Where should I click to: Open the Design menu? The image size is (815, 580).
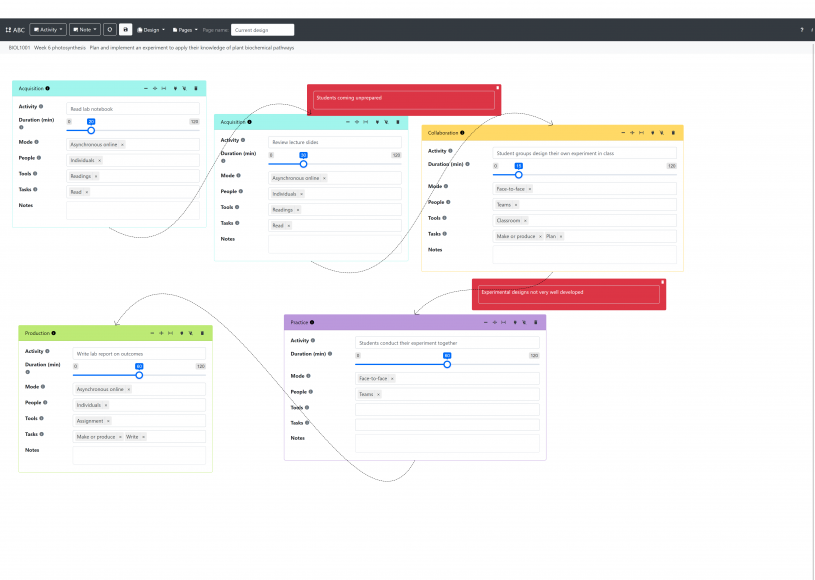click(151, 29)
